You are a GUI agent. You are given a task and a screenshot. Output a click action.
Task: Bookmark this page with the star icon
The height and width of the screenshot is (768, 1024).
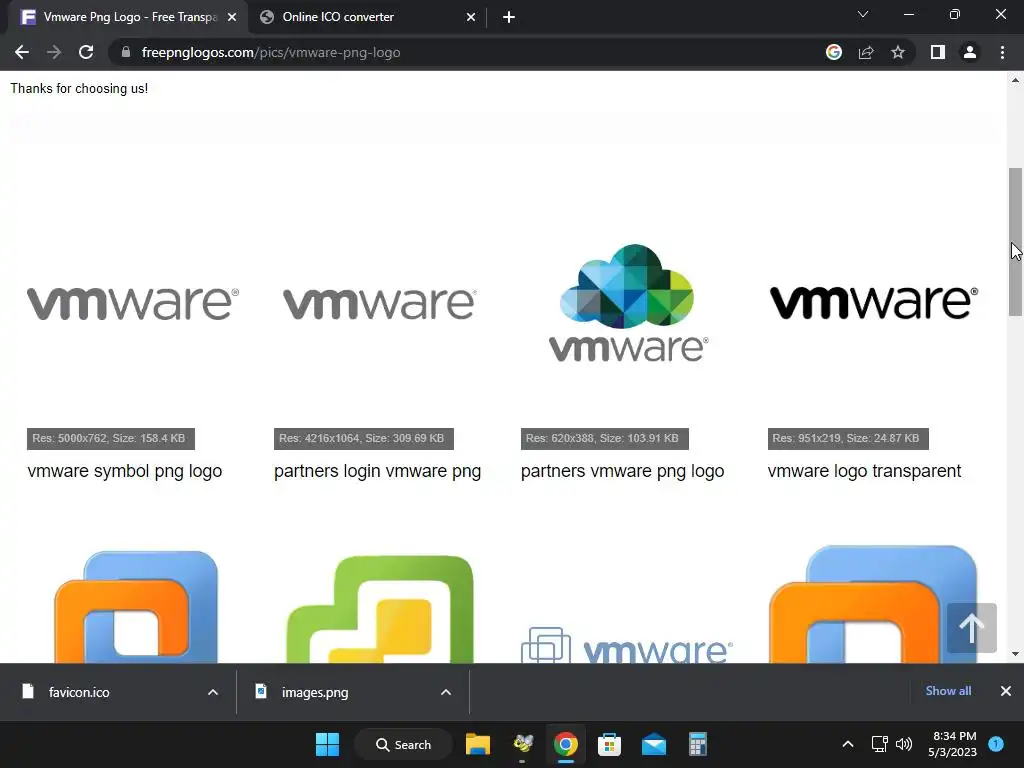[x=898, y=52]
